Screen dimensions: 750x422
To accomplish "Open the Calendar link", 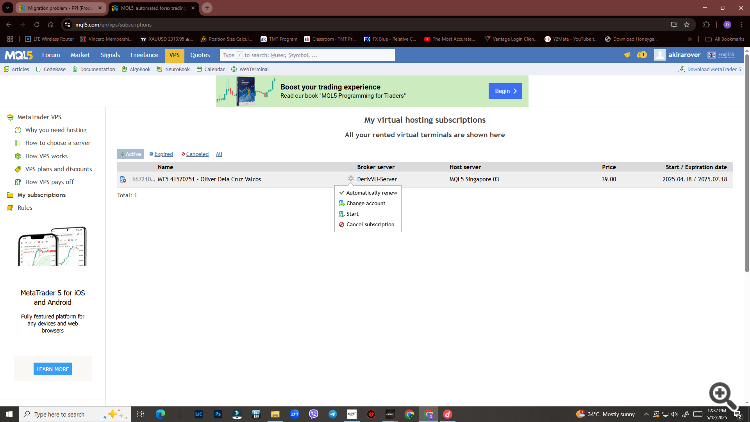I will click(x=211, y=69).
